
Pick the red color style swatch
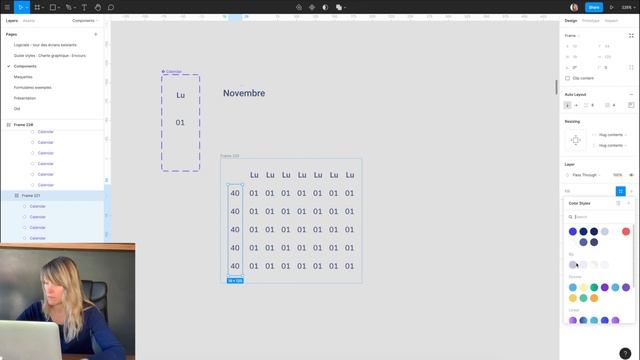click(x=626, y=232)
